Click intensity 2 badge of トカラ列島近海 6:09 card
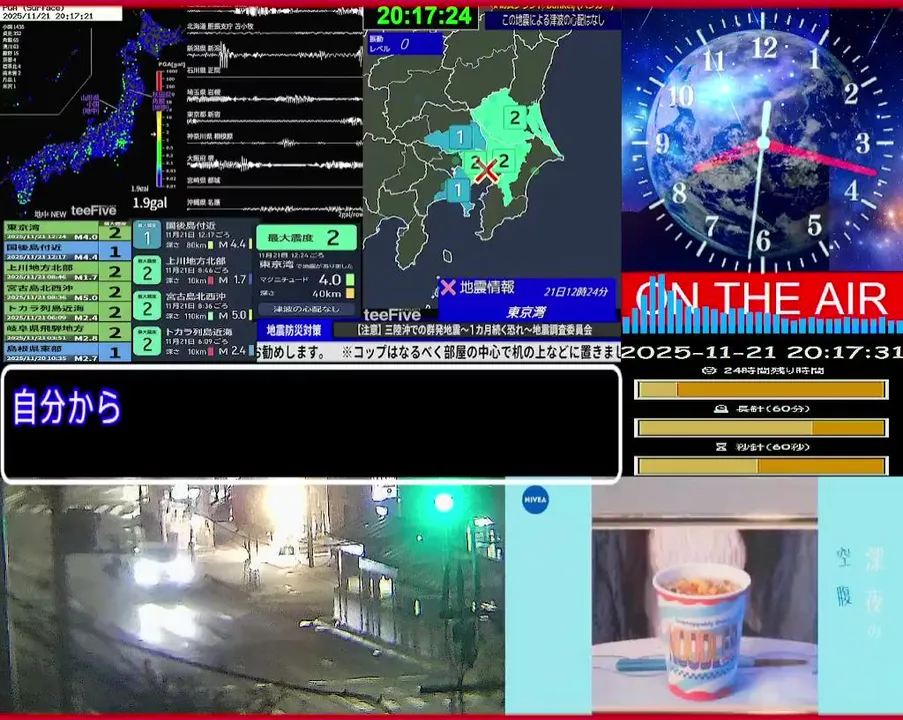 pyautogui.click(x=147, y=342)
